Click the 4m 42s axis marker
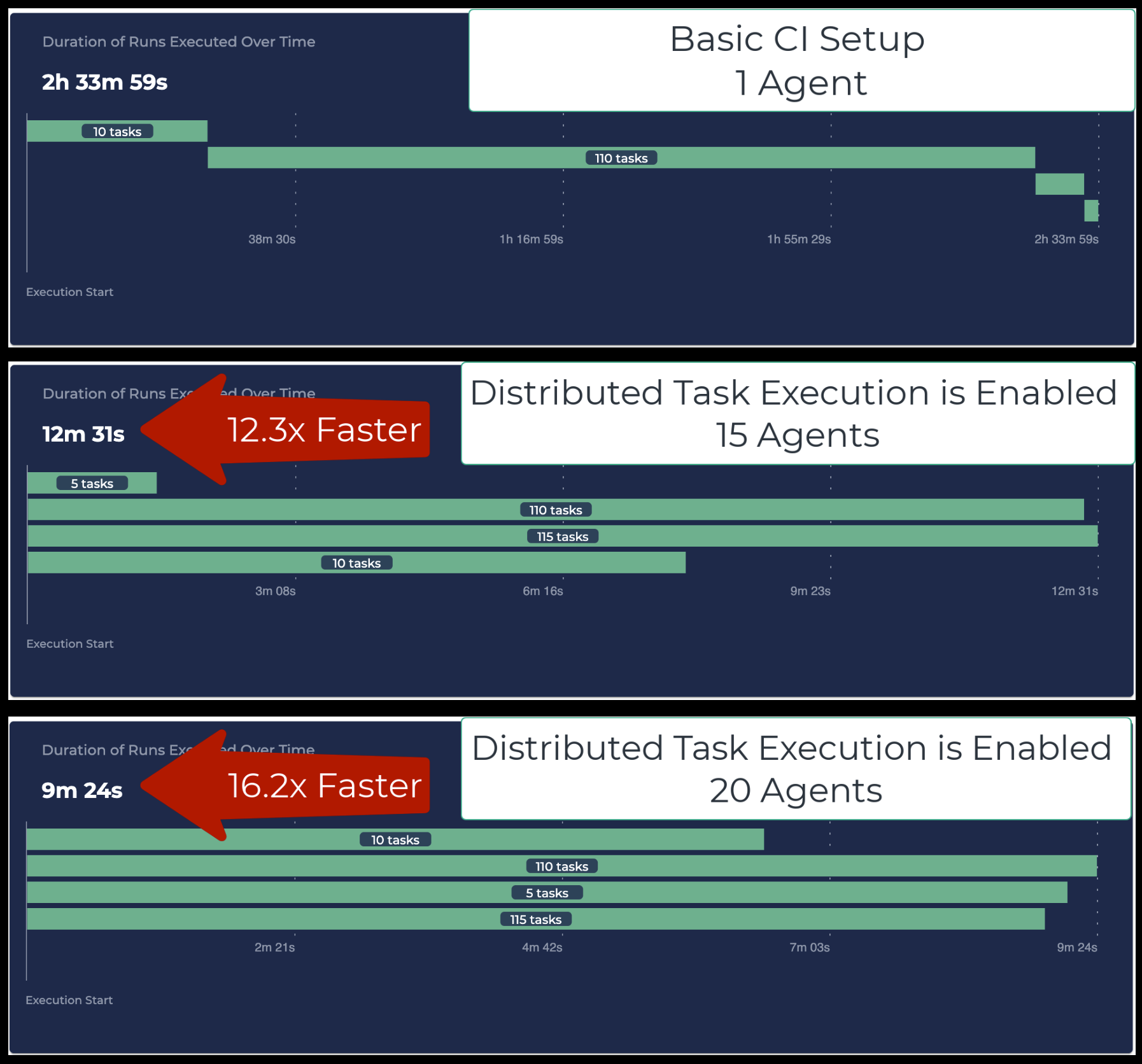The height and width of the screenshot is (1064, 1142). click(542, 948)
